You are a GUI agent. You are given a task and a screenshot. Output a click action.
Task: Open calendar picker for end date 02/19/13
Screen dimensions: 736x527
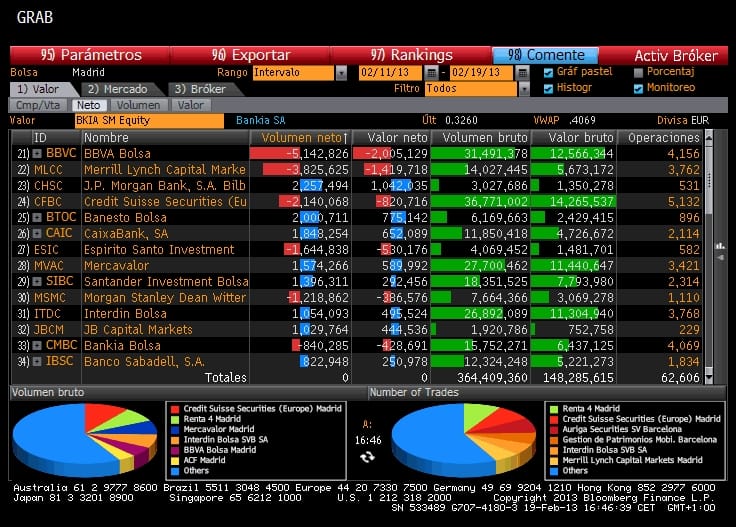pyautogui.click(x=522, y=72)
